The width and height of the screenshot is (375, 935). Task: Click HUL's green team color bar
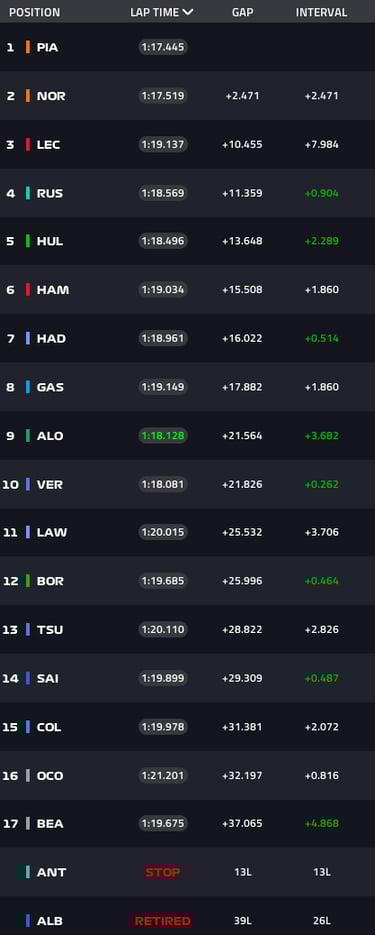pos(27,241)
